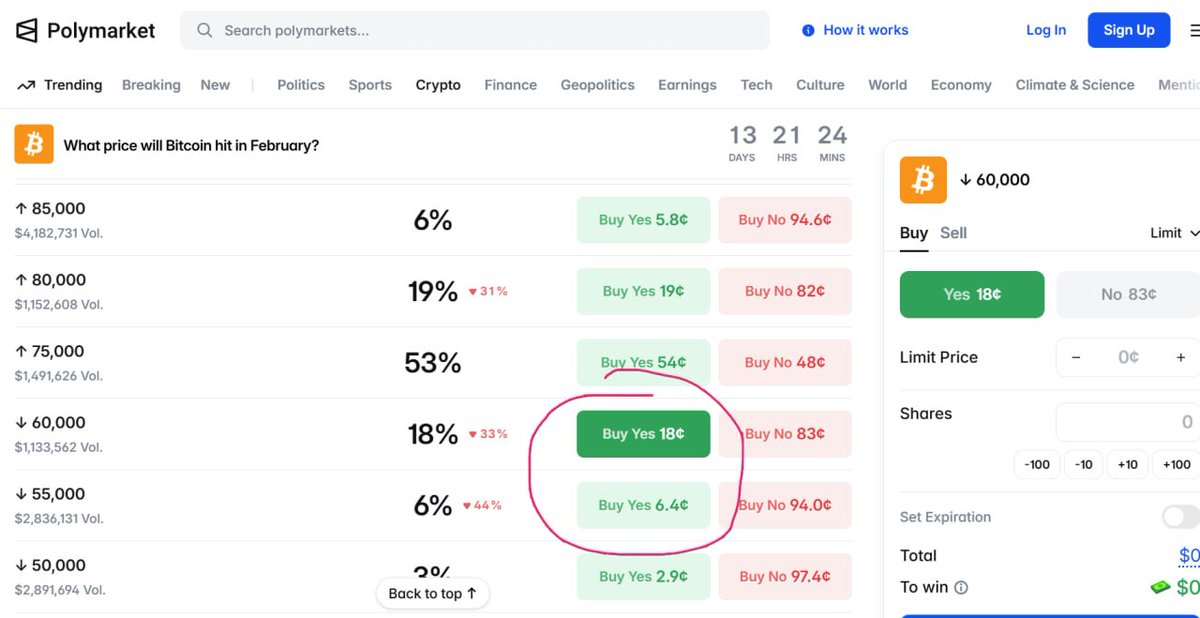
Task: Switch to the Buy tab
Action: coord(914,233)
